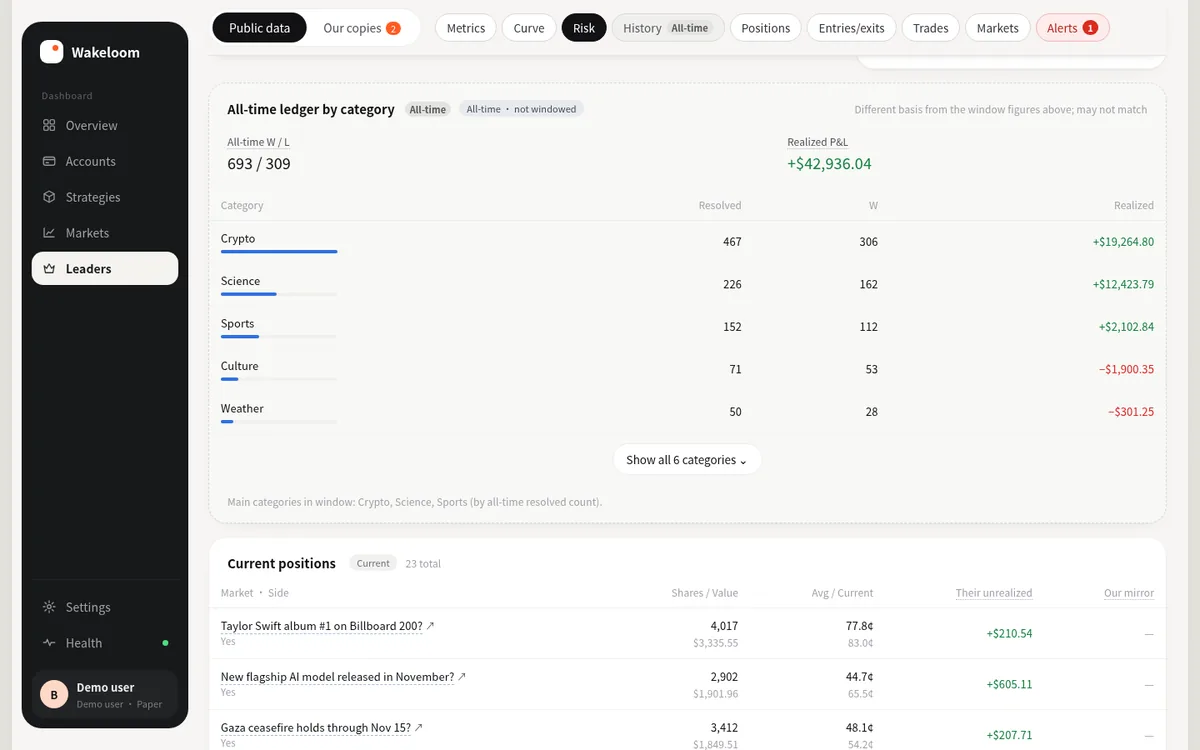Open external link arrow for Taylor Swift market
1200x750 pixels.
[431, 626]
